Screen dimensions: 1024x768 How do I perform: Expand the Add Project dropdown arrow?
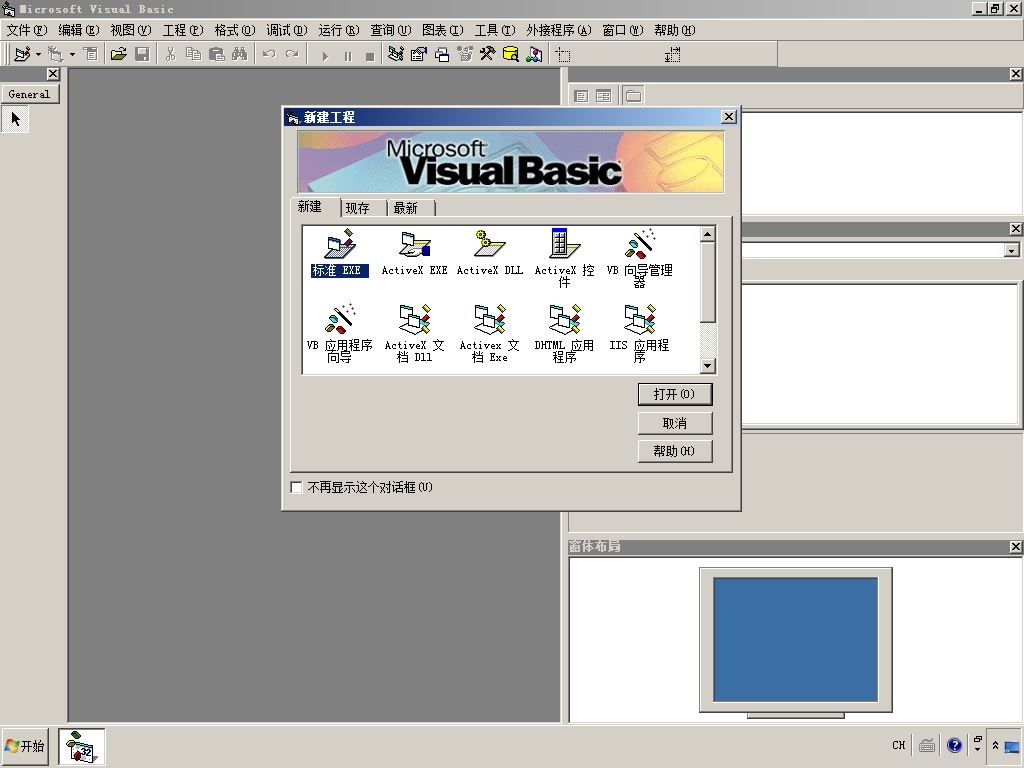tap(38, 54)
